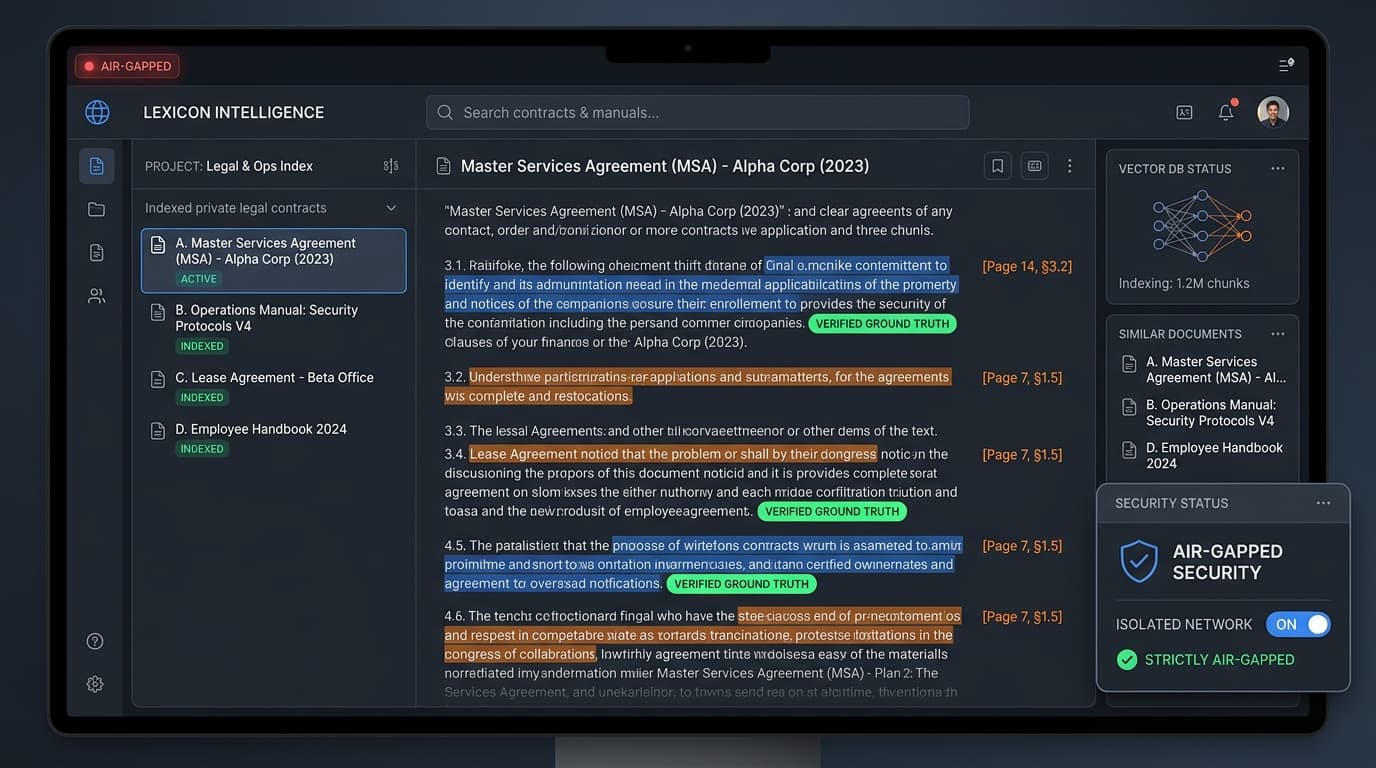This screenshot has height=768, width=1376.
Task: Open similar doc D. Employee Handbook 2024
Action: (1205, 455)
